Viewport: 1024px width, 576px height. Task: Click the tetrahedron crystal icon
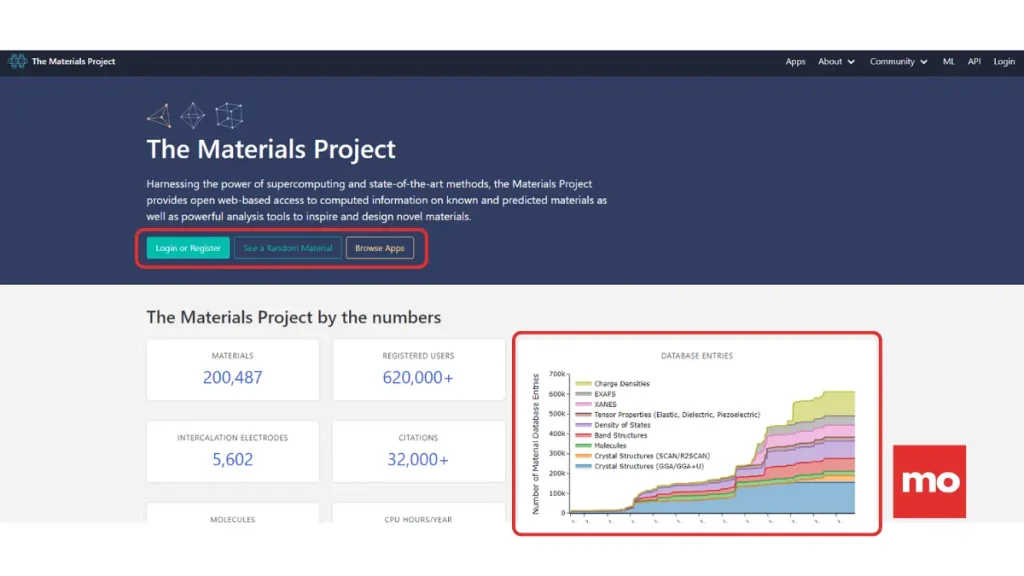(x=159, y=115)
